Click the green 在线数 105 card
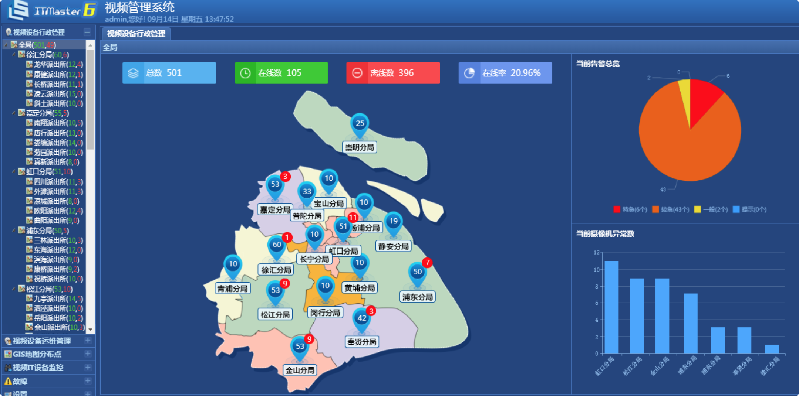Image resolution: width=799 pixels, height=397 pixels. (x=281, y=73)
